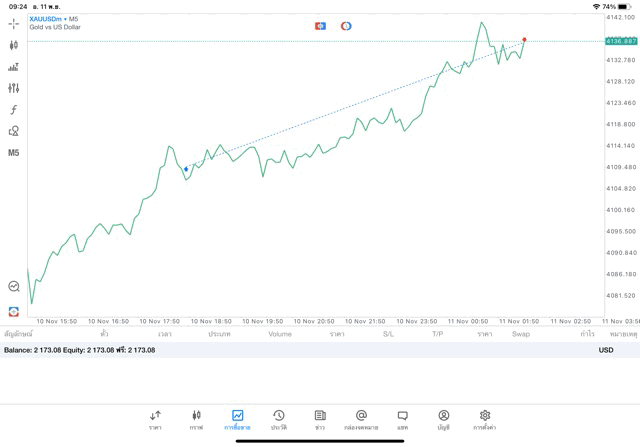Open the indicators 'f' icon
Viewport: 640px width, 447px height.
13,110
